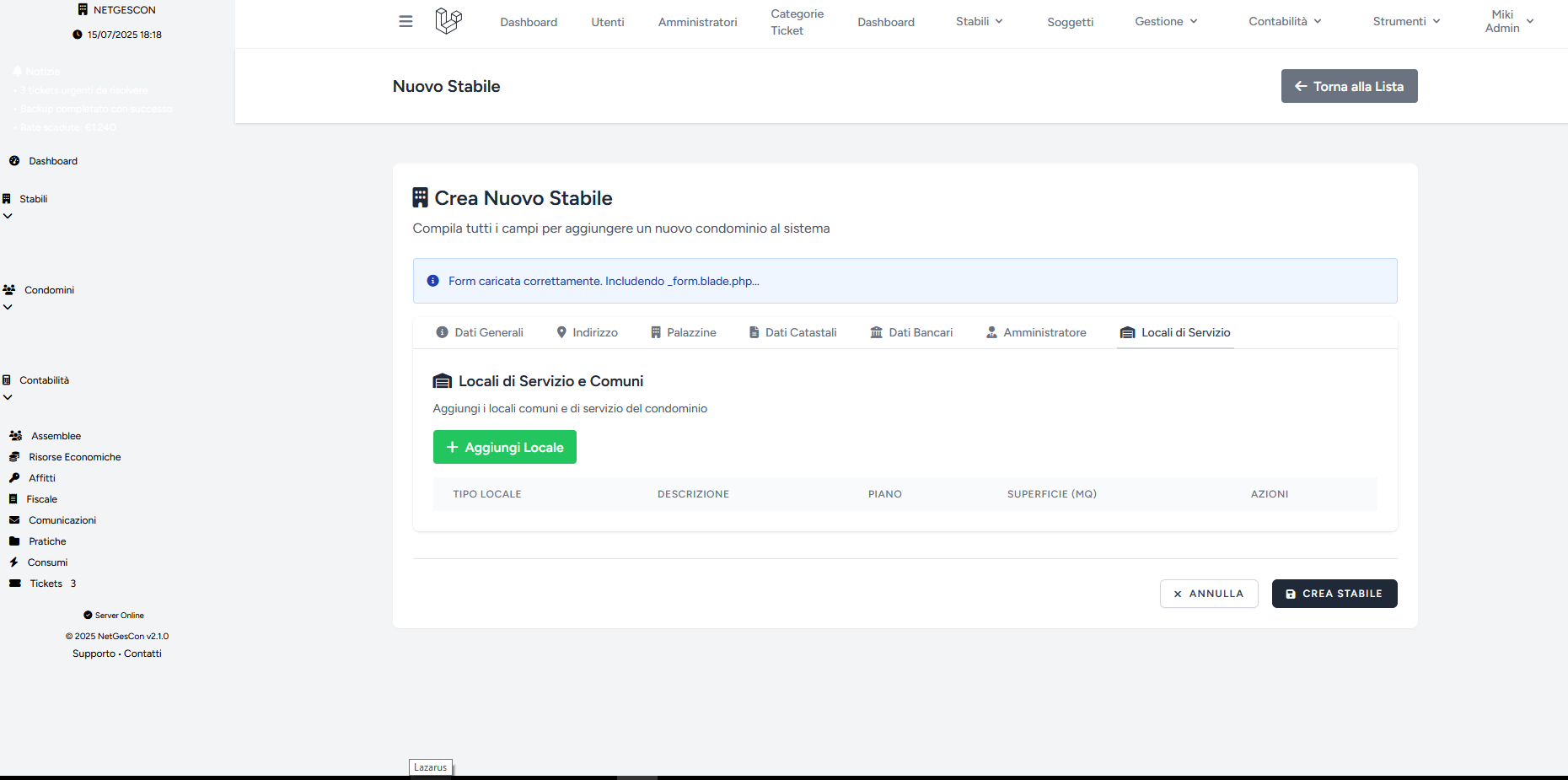Click the Crea Stabile button
Image resolution: width=1568 pixels, height=780 pixels.
pyautogui.click(x=1334, y=594)
